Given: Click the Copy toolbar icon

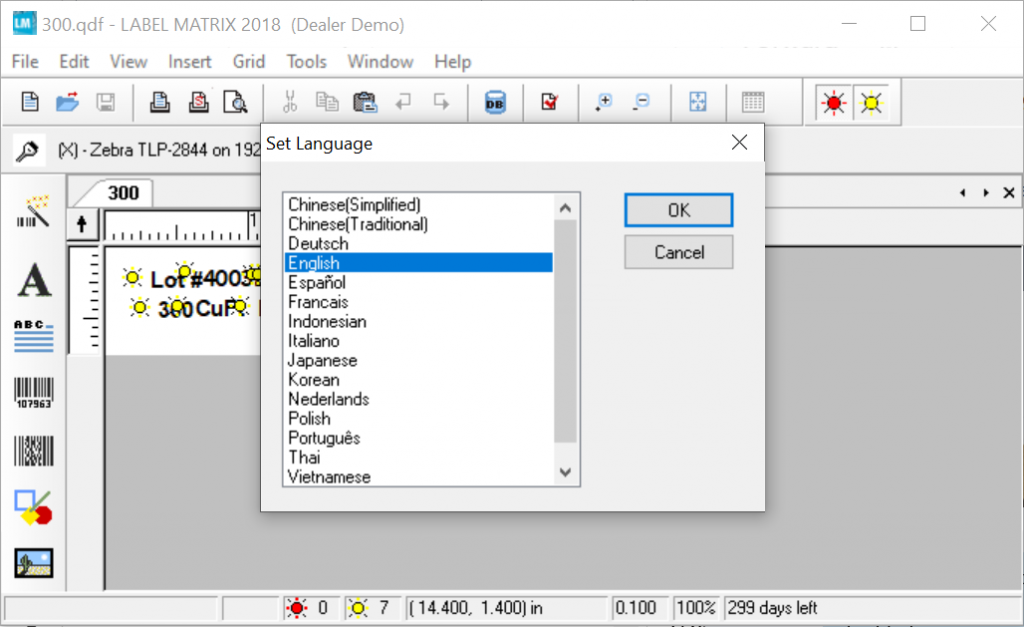Looking at the screenshot, I should point(327,102).
